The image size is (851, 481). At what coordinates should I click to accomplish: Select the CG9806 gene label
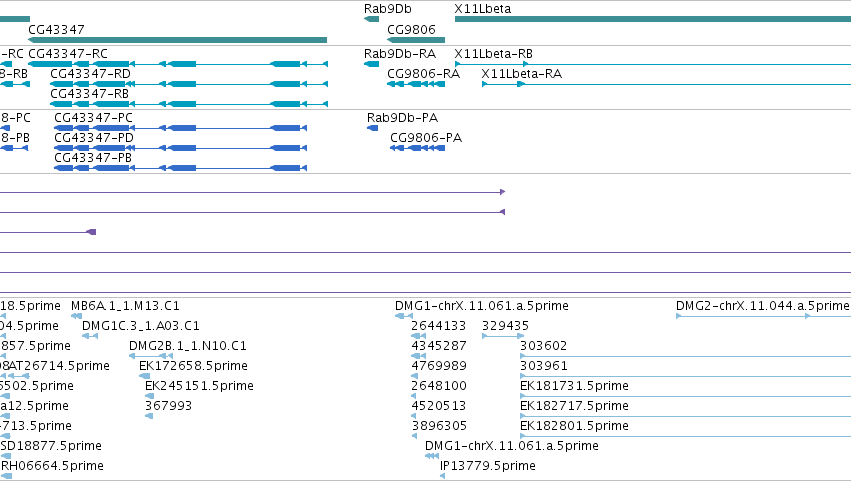411,29
